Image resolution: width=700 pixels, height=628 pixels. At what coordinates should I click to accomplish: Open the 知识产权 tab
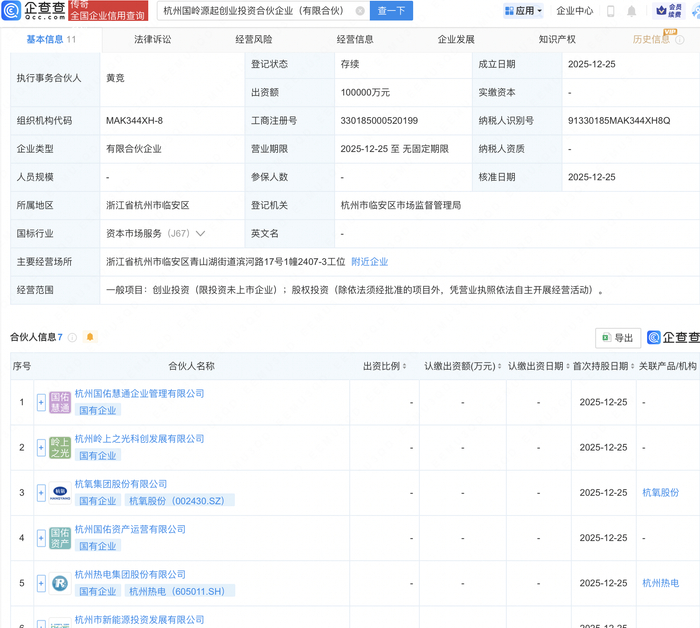point(556,40)
